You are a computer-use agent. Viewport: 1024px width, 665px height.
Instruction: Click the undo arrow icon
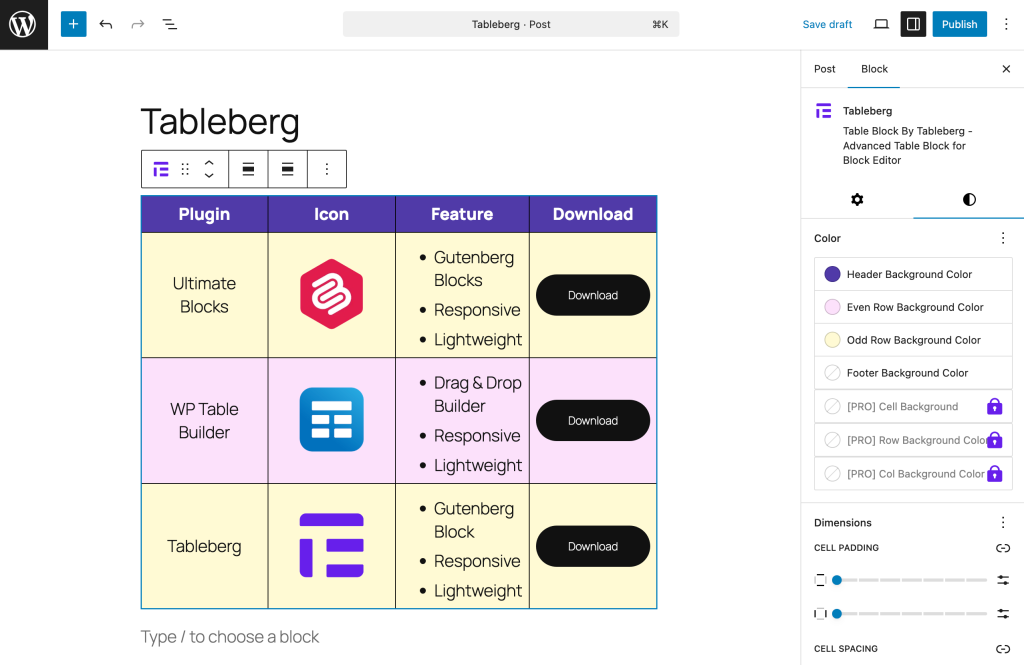106,24
